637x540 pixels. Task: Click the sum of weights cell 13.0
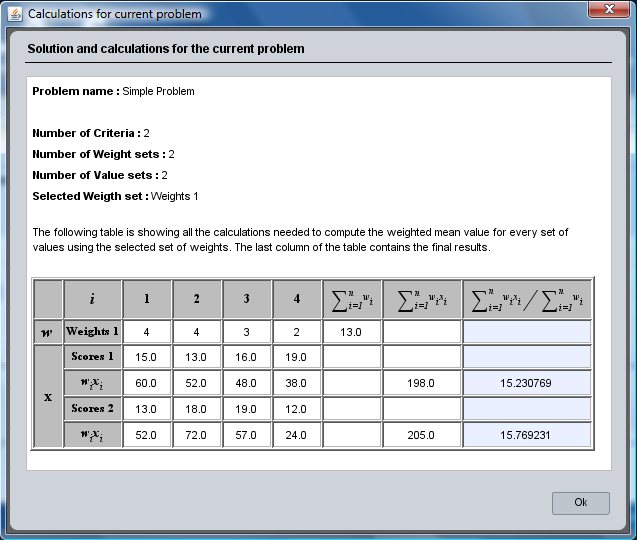coord(351,332)
